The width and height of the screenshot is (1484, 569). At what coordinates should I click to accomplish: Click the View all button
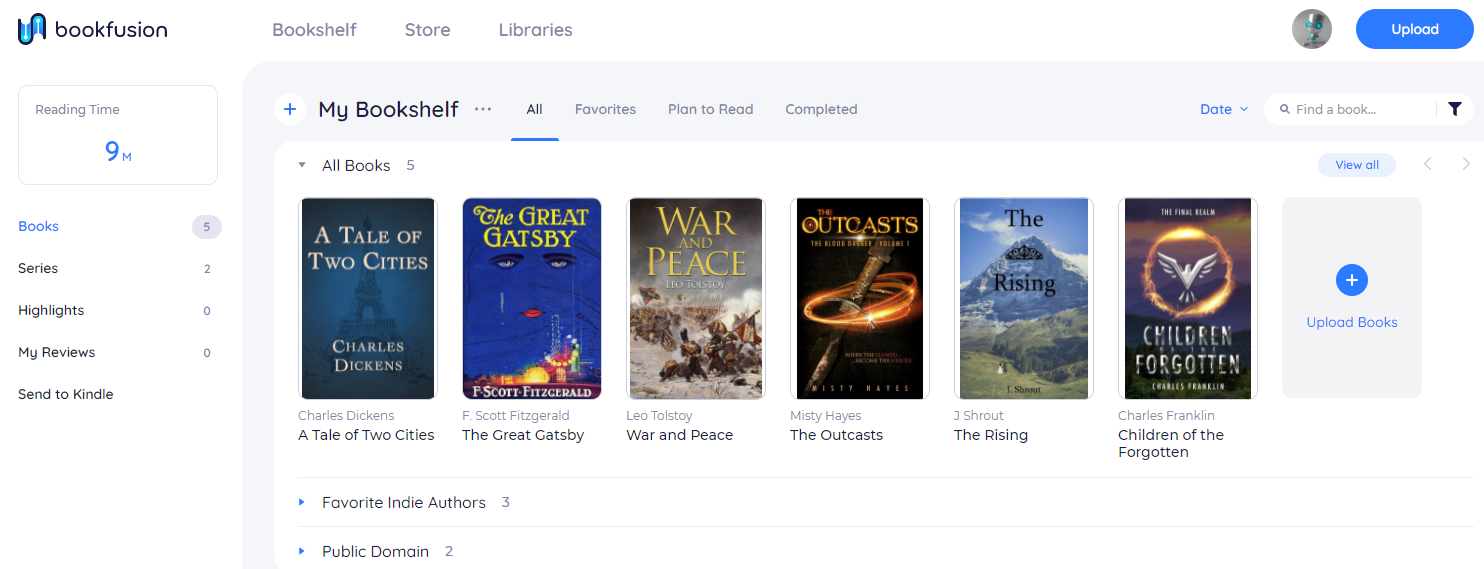click(x=1357, y=165)
